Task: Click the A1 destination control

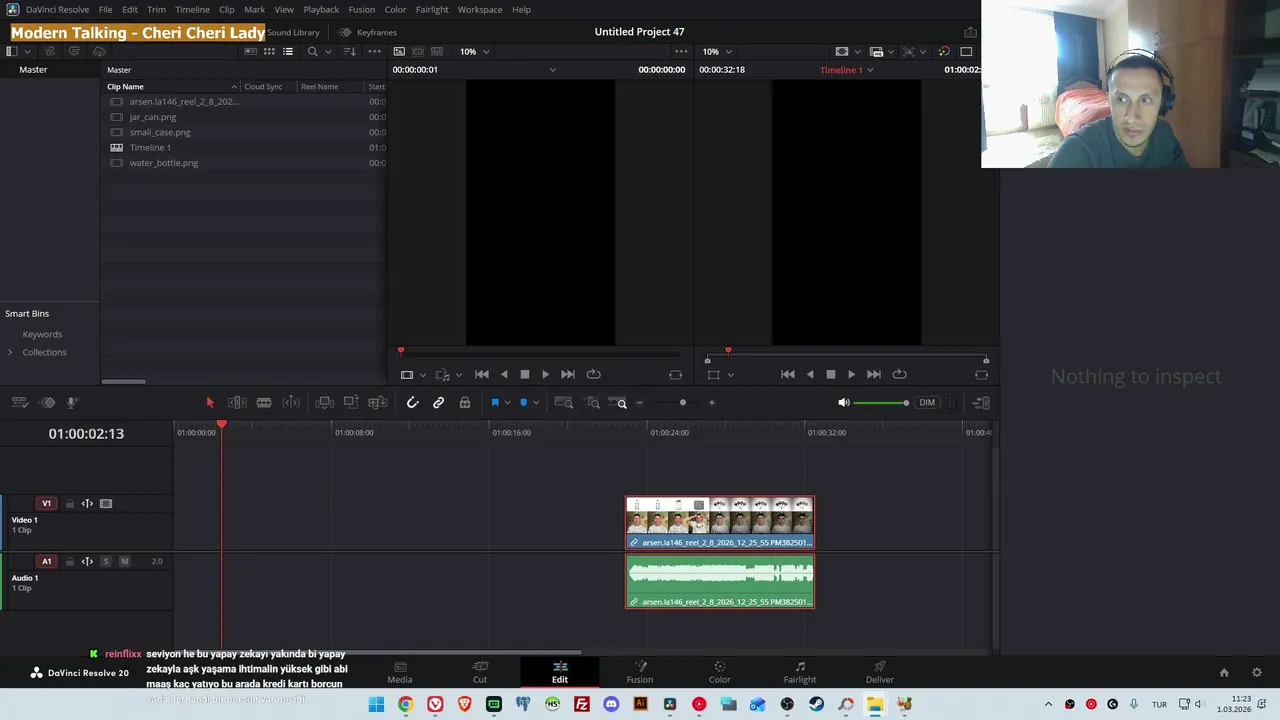Action: (46, 562)
